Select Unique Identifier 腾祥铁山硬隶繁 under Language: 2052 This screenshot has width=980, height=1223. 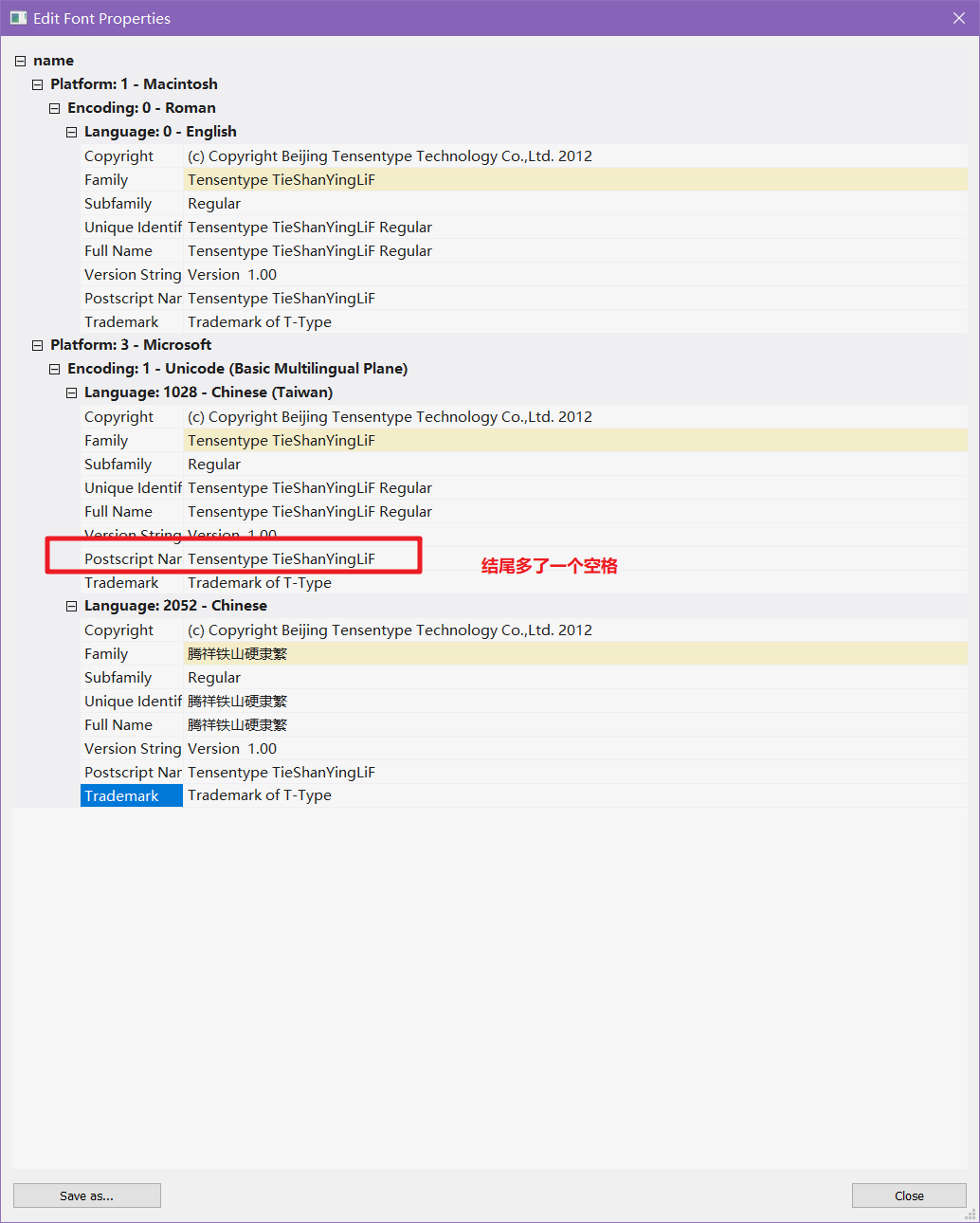(575, 701)
